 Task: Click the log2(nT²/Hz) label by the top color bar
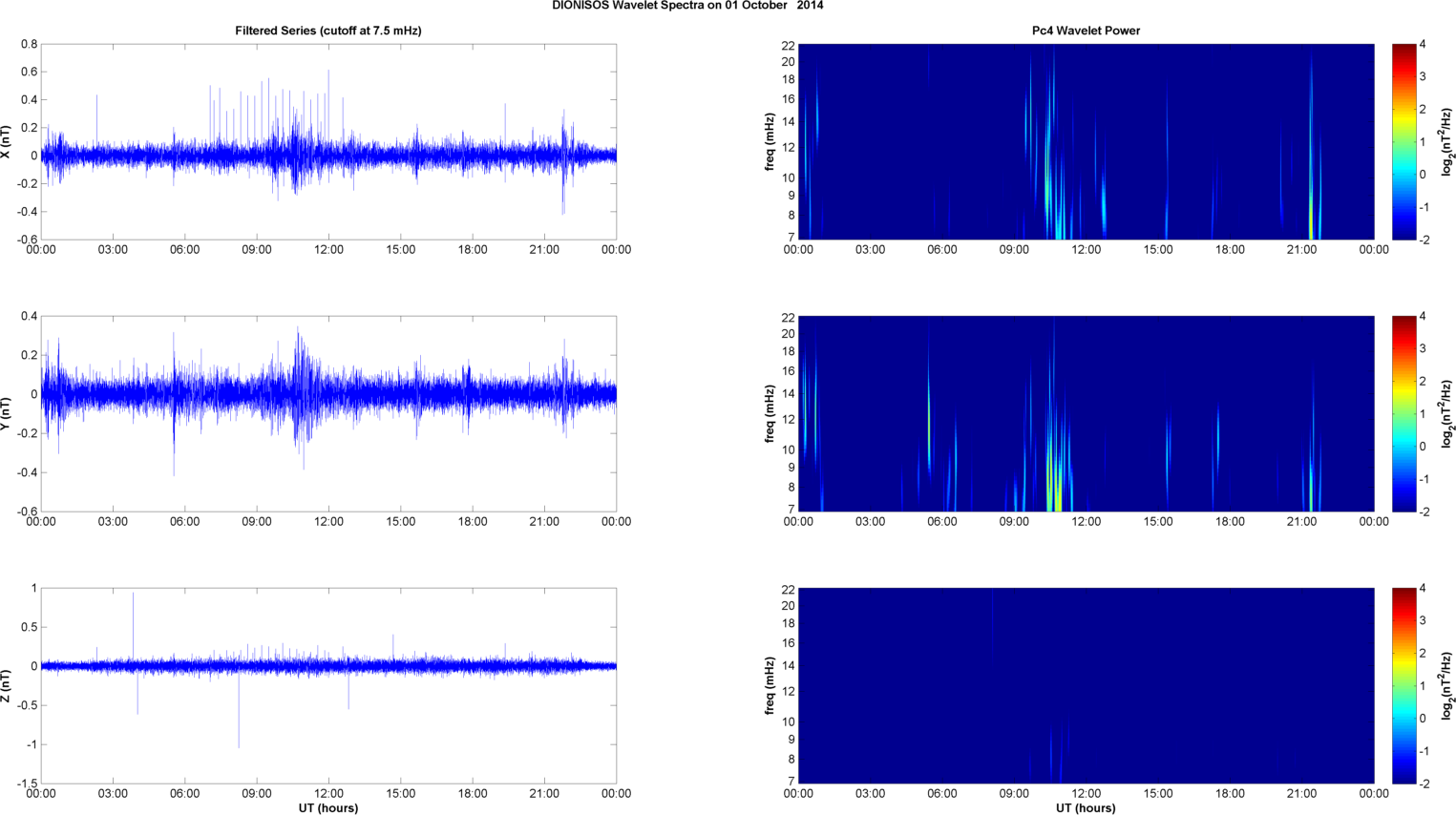[1448, 142]
